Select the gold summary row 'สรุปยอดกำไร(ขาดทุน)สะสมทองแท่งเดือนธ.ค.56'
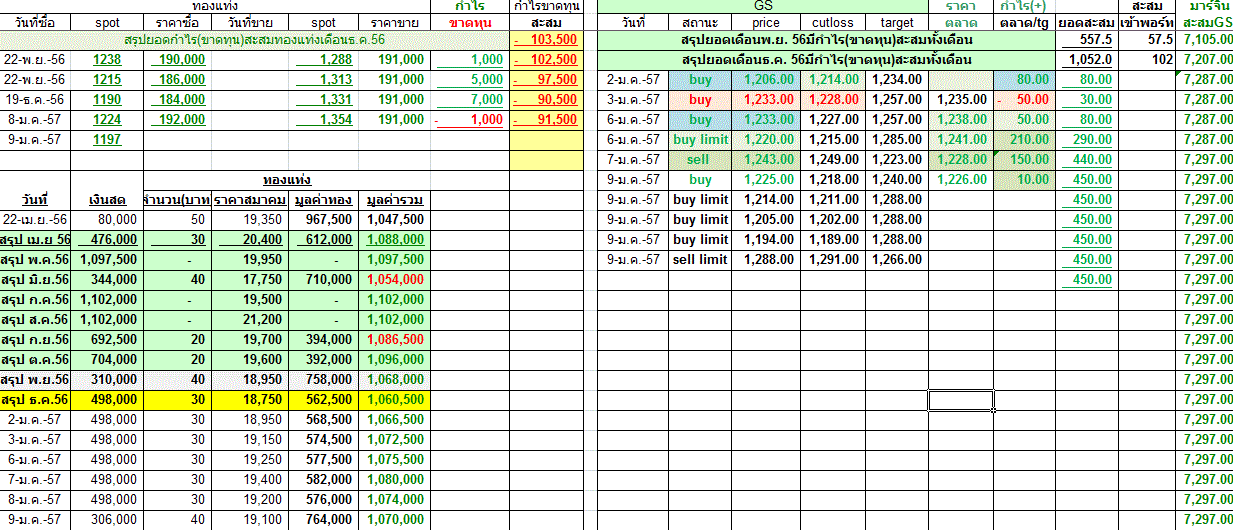 pyautogui.click(x=255, y=40)
